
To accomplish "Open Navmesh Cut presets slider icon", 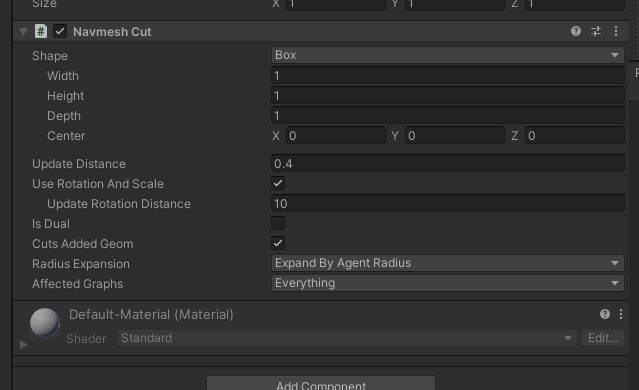I will point(596,31).
